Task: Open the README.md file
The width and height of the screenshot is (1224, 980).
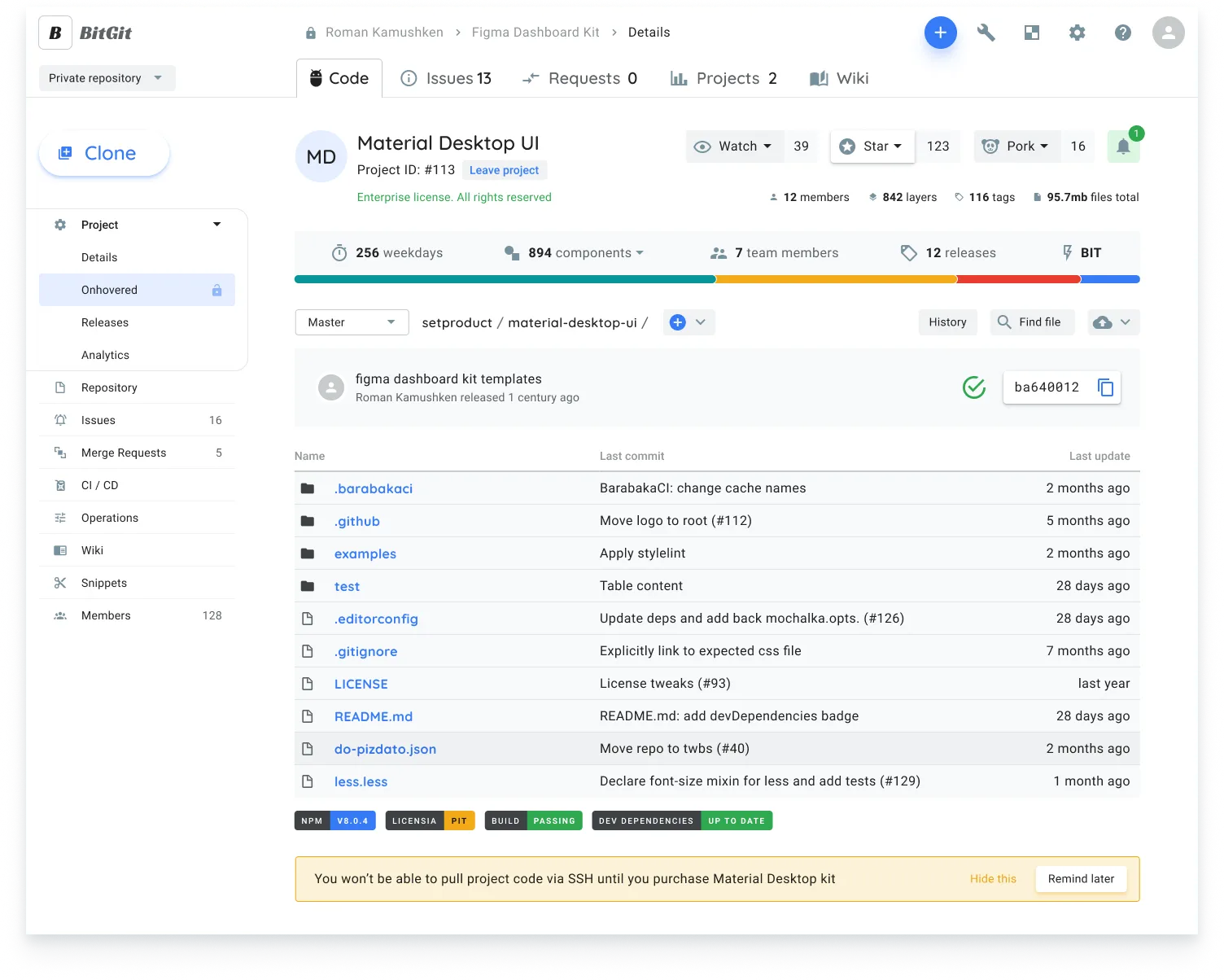Action: pos(373,716)
